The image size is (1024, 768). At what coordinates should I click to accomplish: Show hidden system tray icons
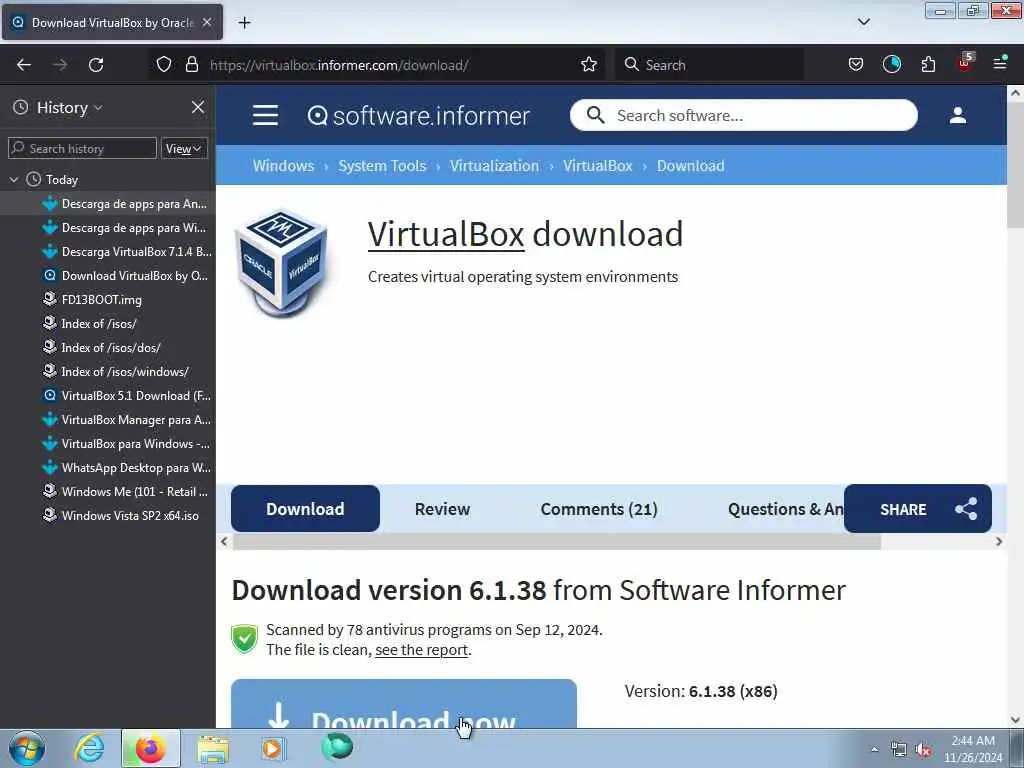(874, 749)
